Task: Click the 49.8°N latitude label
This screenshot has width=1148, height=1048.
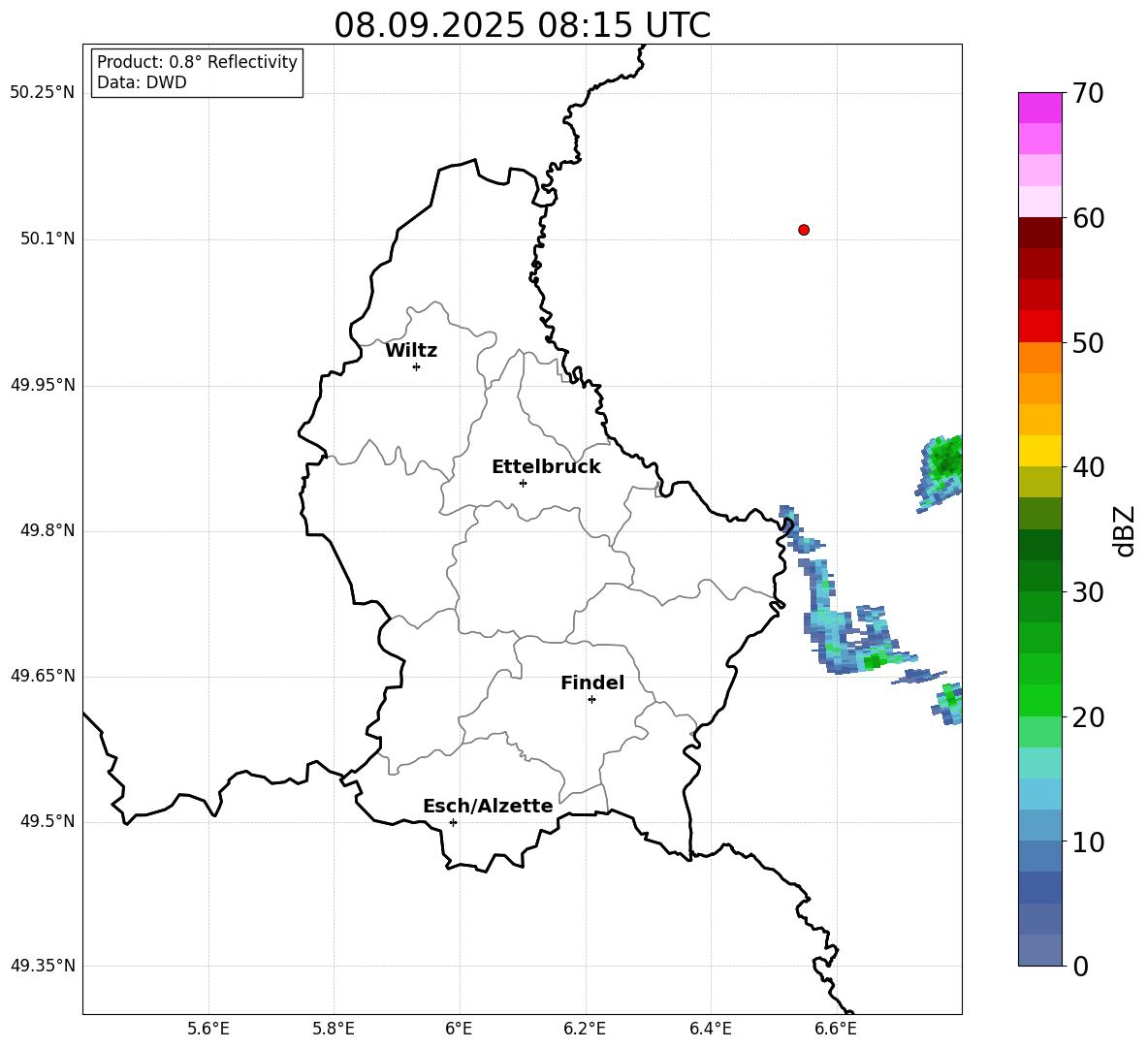Action: [x=48, y=530]
